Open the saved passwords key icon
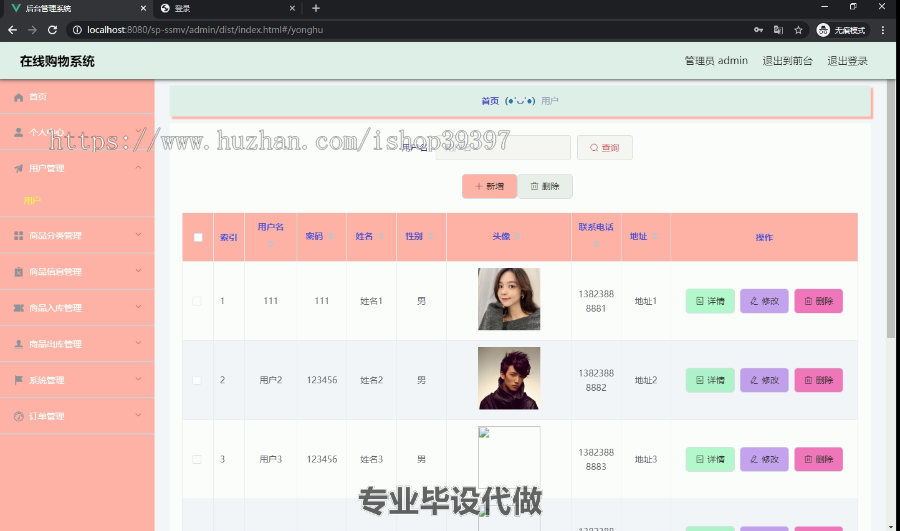Viewport: 900px width, 531px height. tap(758, 30)
